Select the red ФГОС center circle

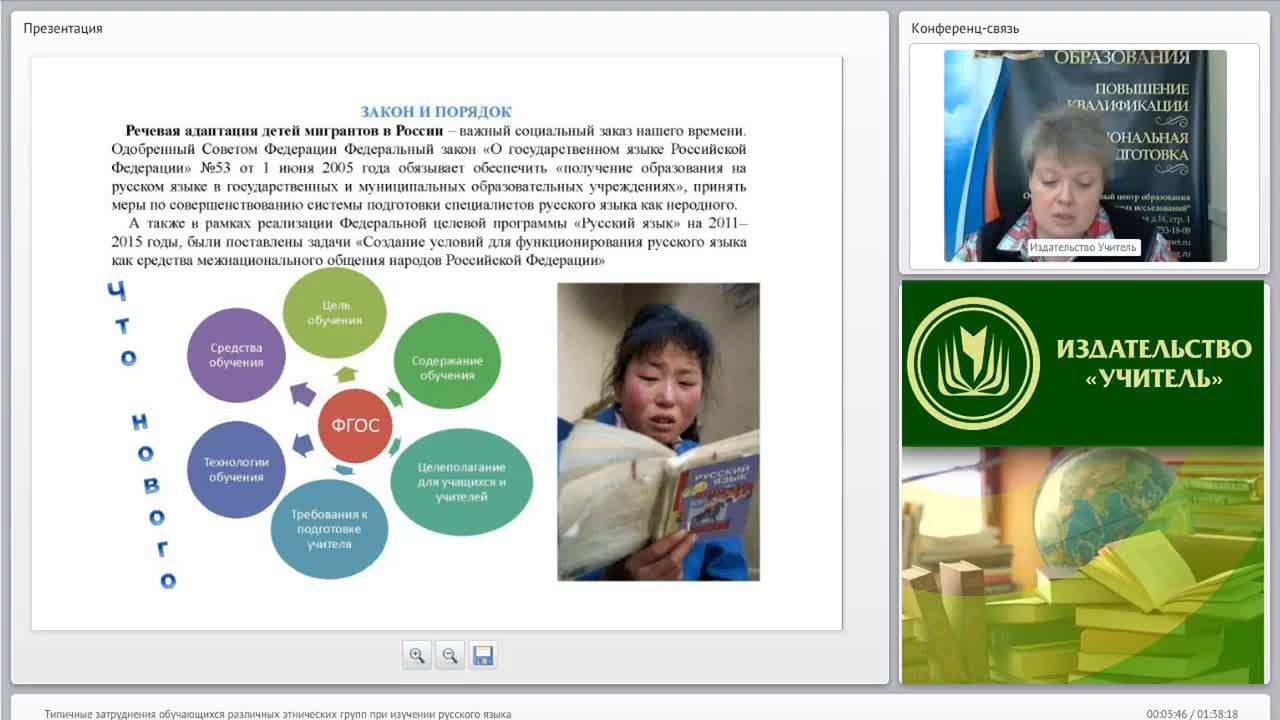point(355,426)
